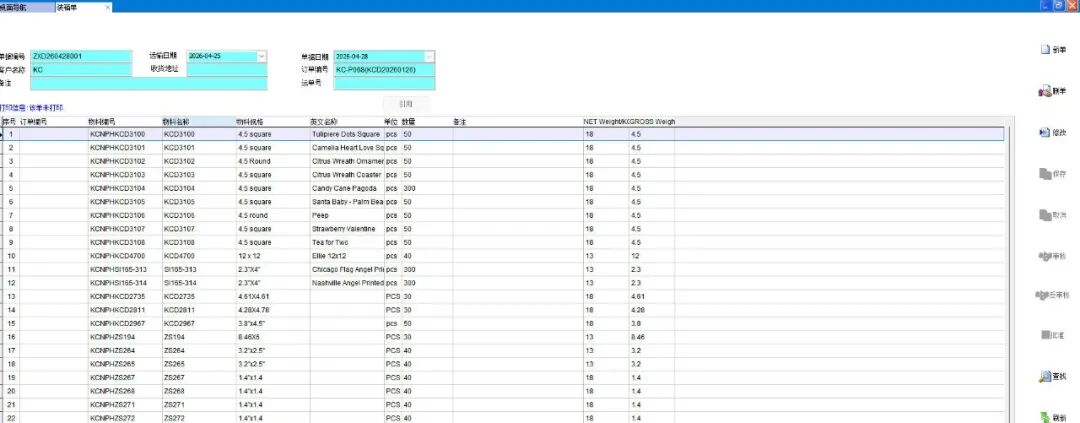Click the 物料编号 column header
The width and height of the screenshot is (1080, 423).
tap(124, 122)
